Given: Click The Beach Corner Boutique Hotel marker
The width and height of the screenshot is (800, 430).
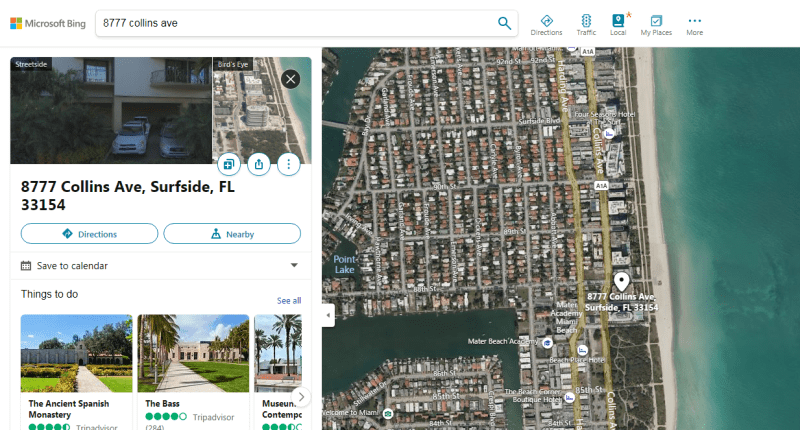Looking at the screenshot, I should pos(570,397).
